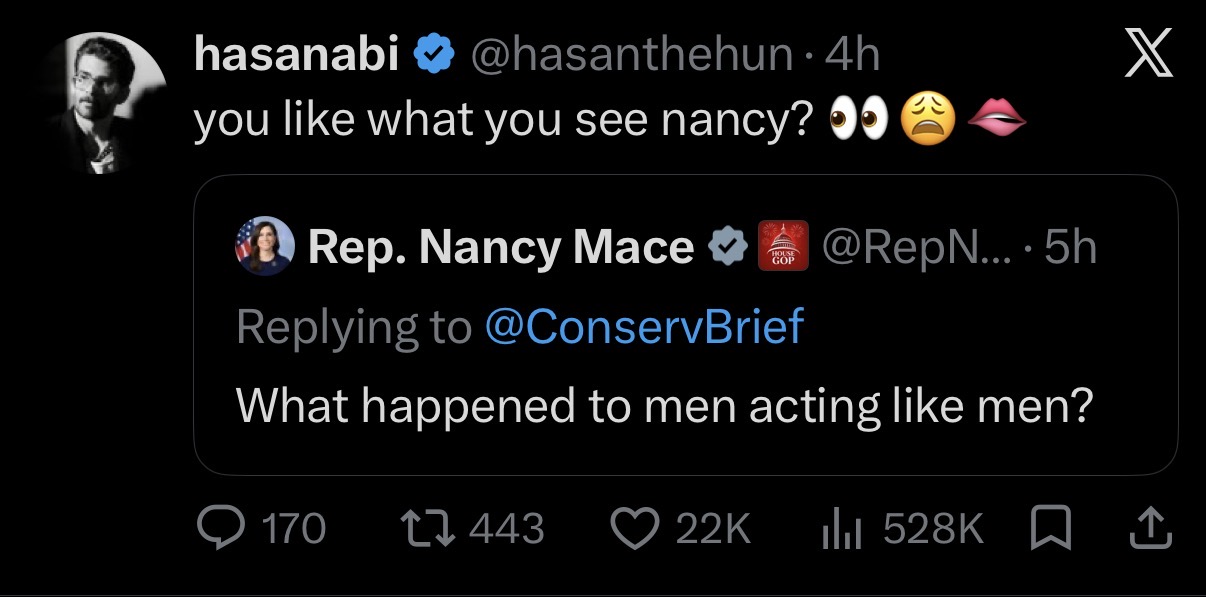Viewport: 1206px width, 597px height.
Task: Click Nancy Mace's gray verified badge
Action: pos(727,248)
